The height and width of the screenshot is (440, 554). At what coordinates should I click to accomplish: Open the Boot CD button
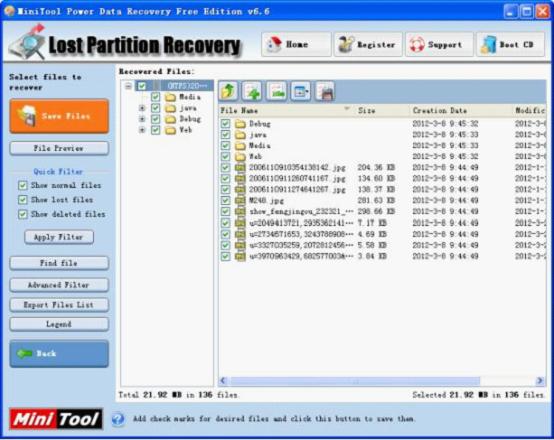pyautogui.click(x=511, y=45)
